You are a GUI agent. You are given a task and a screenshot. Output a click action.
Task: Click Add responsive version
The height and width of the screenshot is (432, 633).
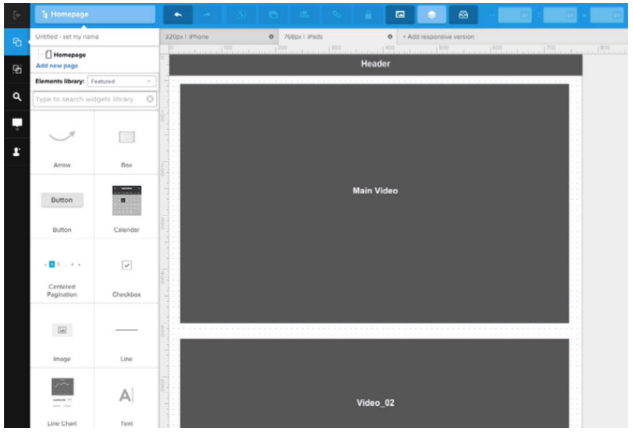[438, 37]
